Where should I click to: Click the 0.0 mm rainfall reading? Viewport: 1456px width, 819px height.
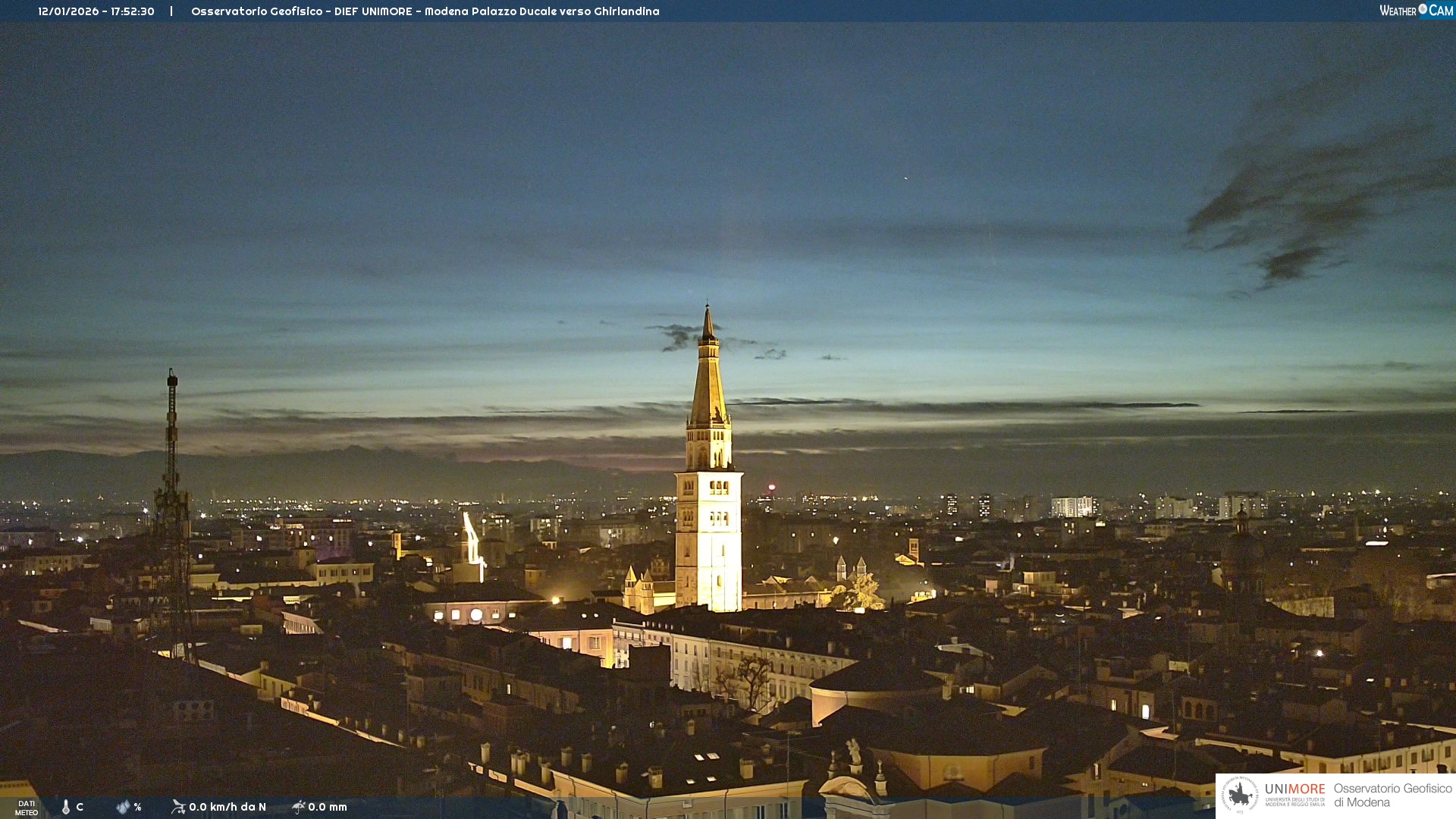point(328,807)
